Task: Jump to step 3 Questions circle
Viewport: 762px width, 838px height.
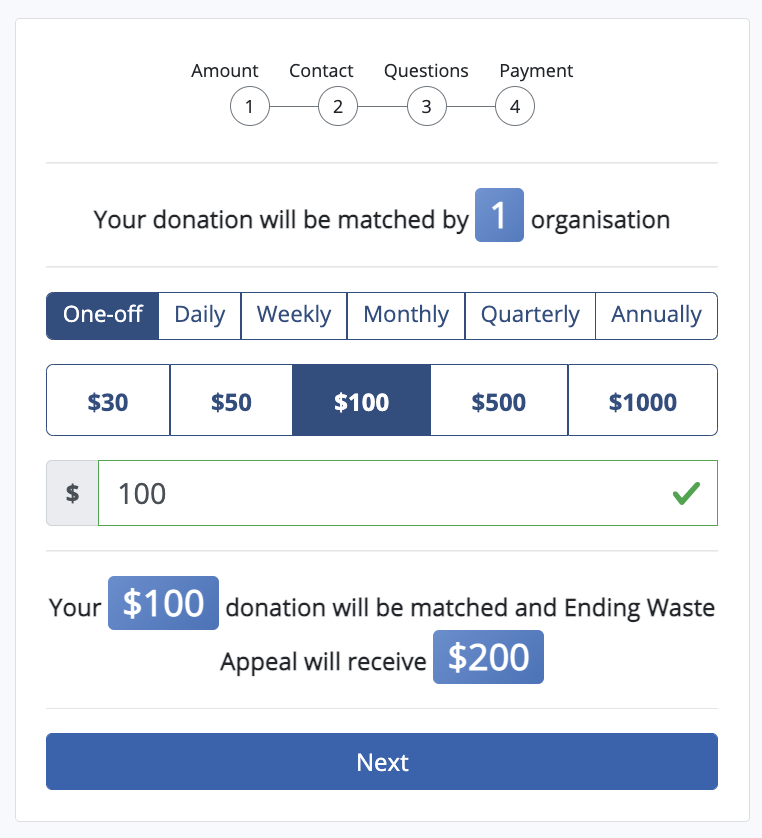Action: pos(427,107)
